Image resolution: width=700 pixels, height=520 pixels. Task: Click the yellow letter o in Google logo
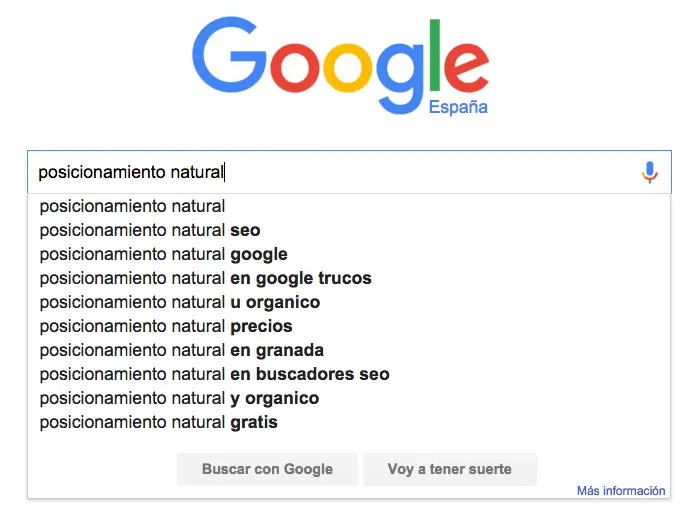pos(348,67)
